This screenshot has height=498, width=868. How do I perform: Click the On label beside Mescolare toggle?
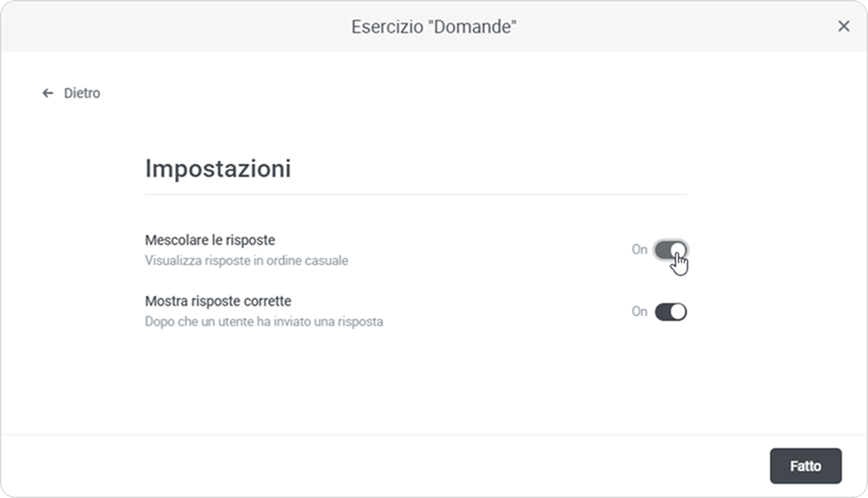[x=639, y=250]
